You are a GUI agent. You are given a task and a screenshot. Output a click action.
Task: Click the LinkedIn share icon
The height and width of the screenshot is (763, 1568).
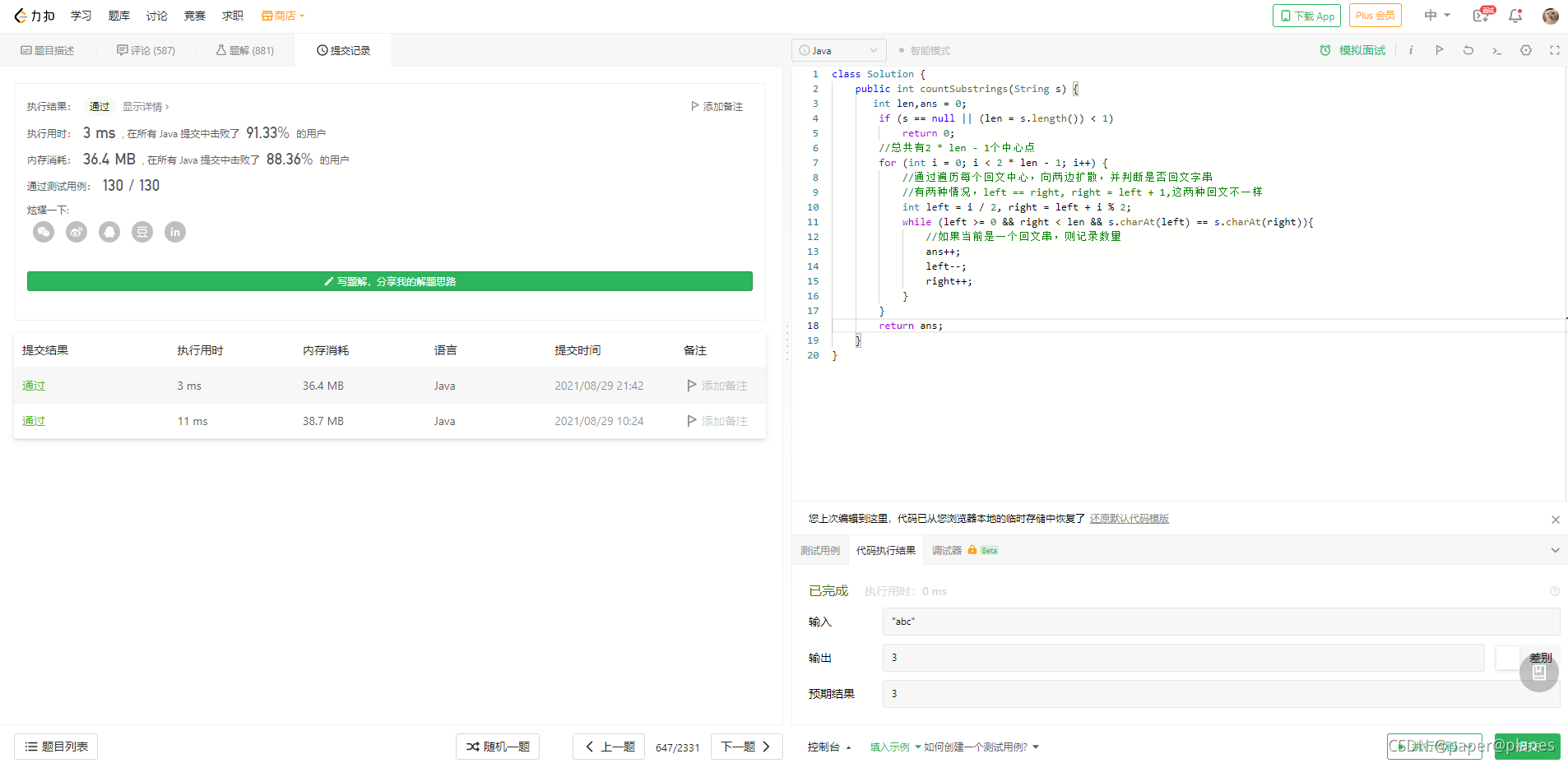pos(174,232)
